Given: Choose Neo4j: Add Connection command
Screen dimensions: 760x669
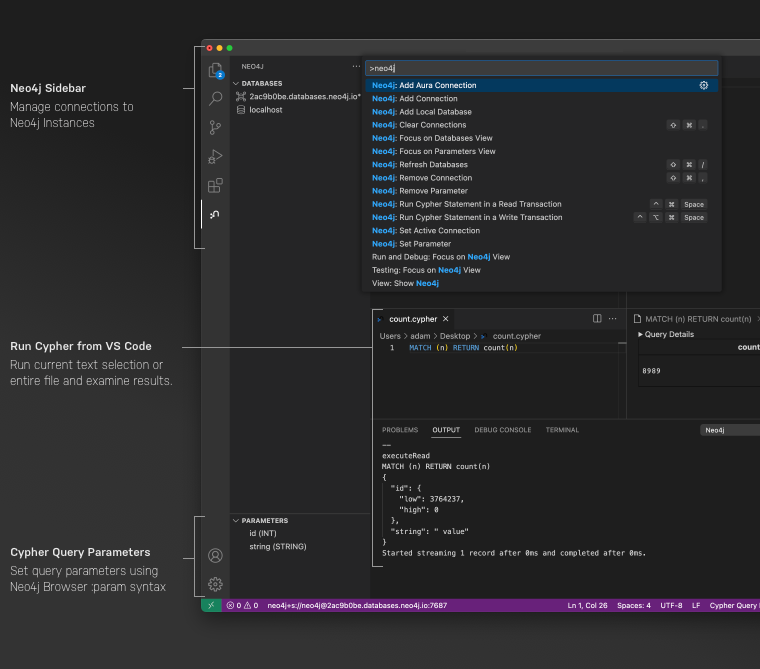Looking at the screenshot, I should [x=541, y=98].
